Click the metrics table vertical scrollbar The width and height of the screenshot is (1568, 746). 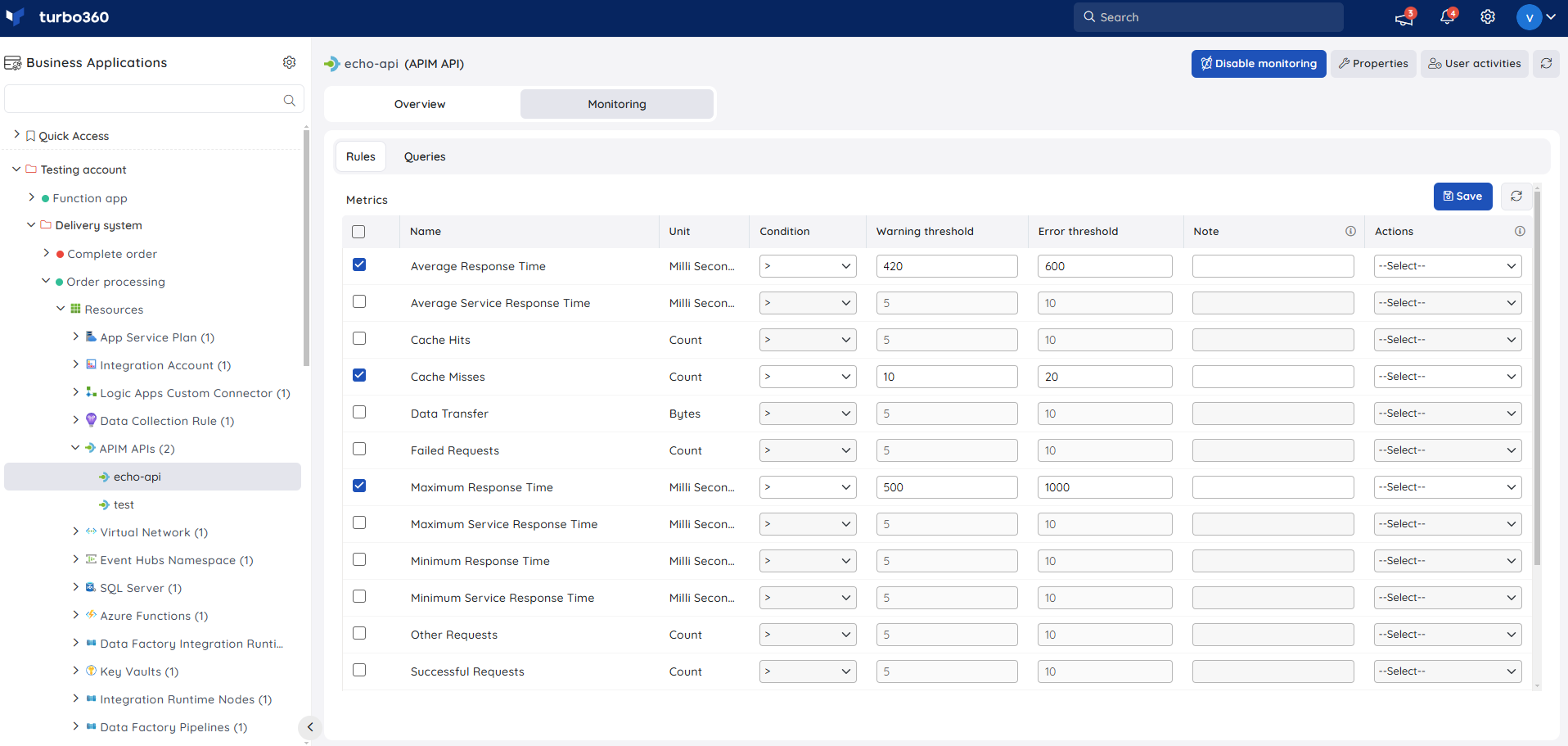pos(1537,377)
